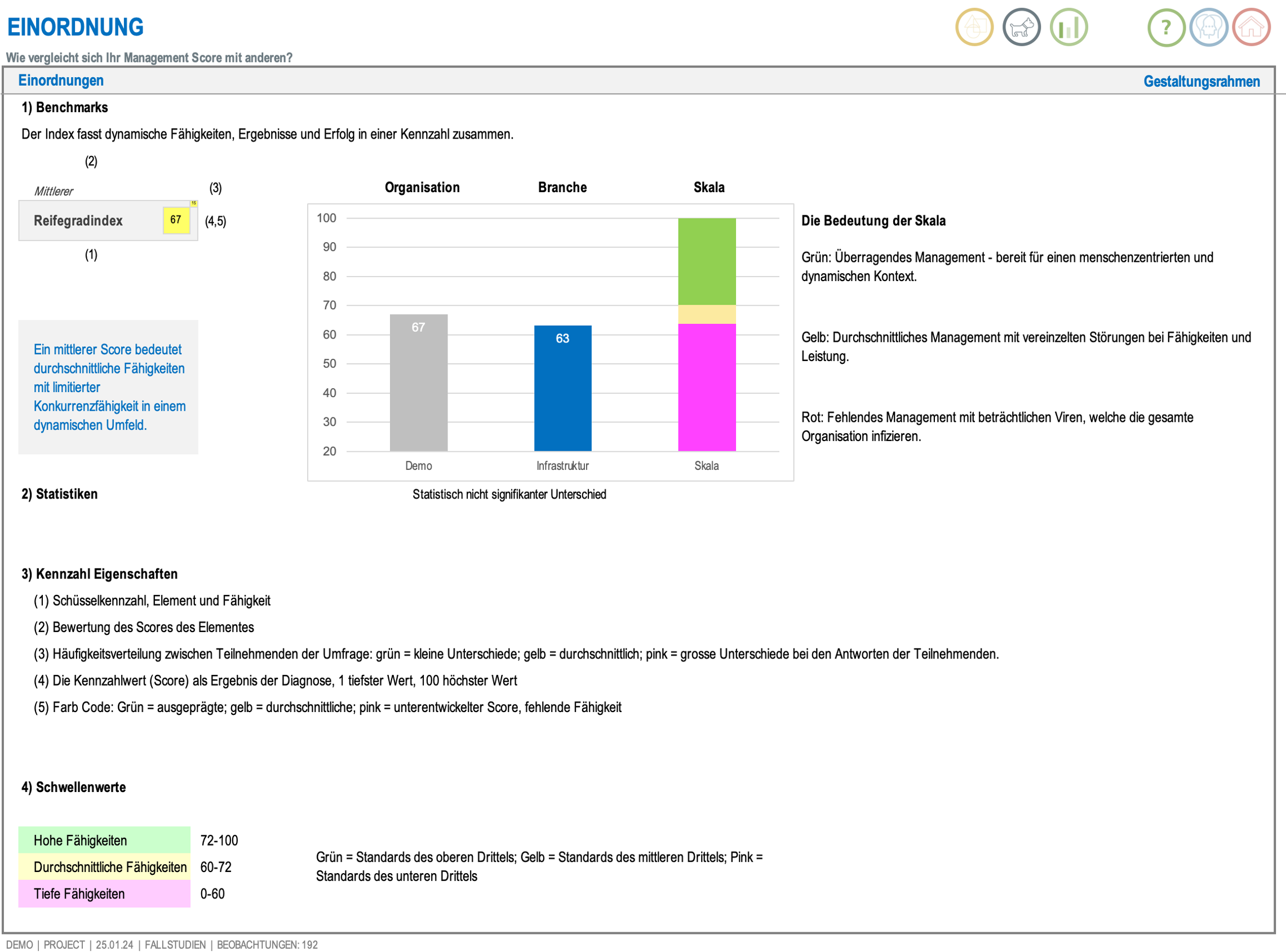Click '(2) Bewertung des Scores' line

[144, 627]
